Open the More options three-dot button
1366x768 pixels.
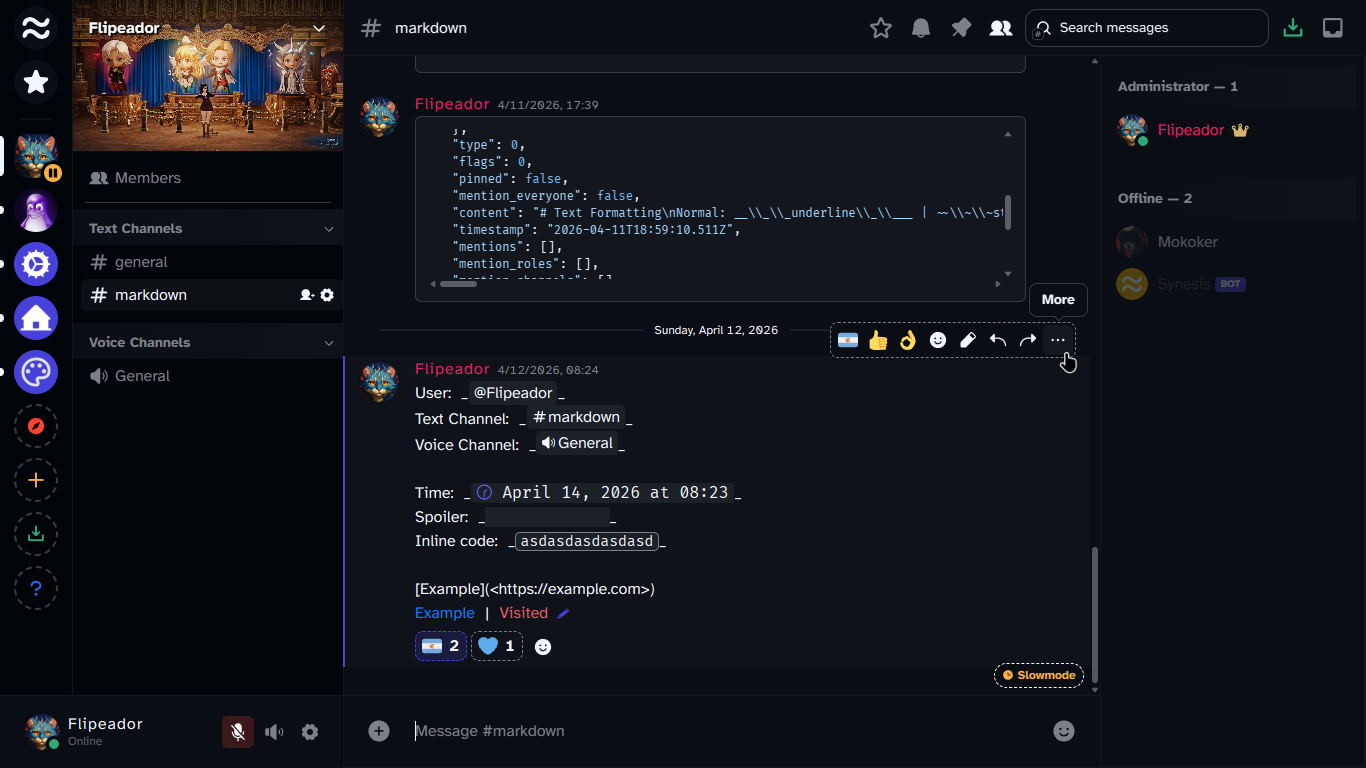tap(1058, 340)
